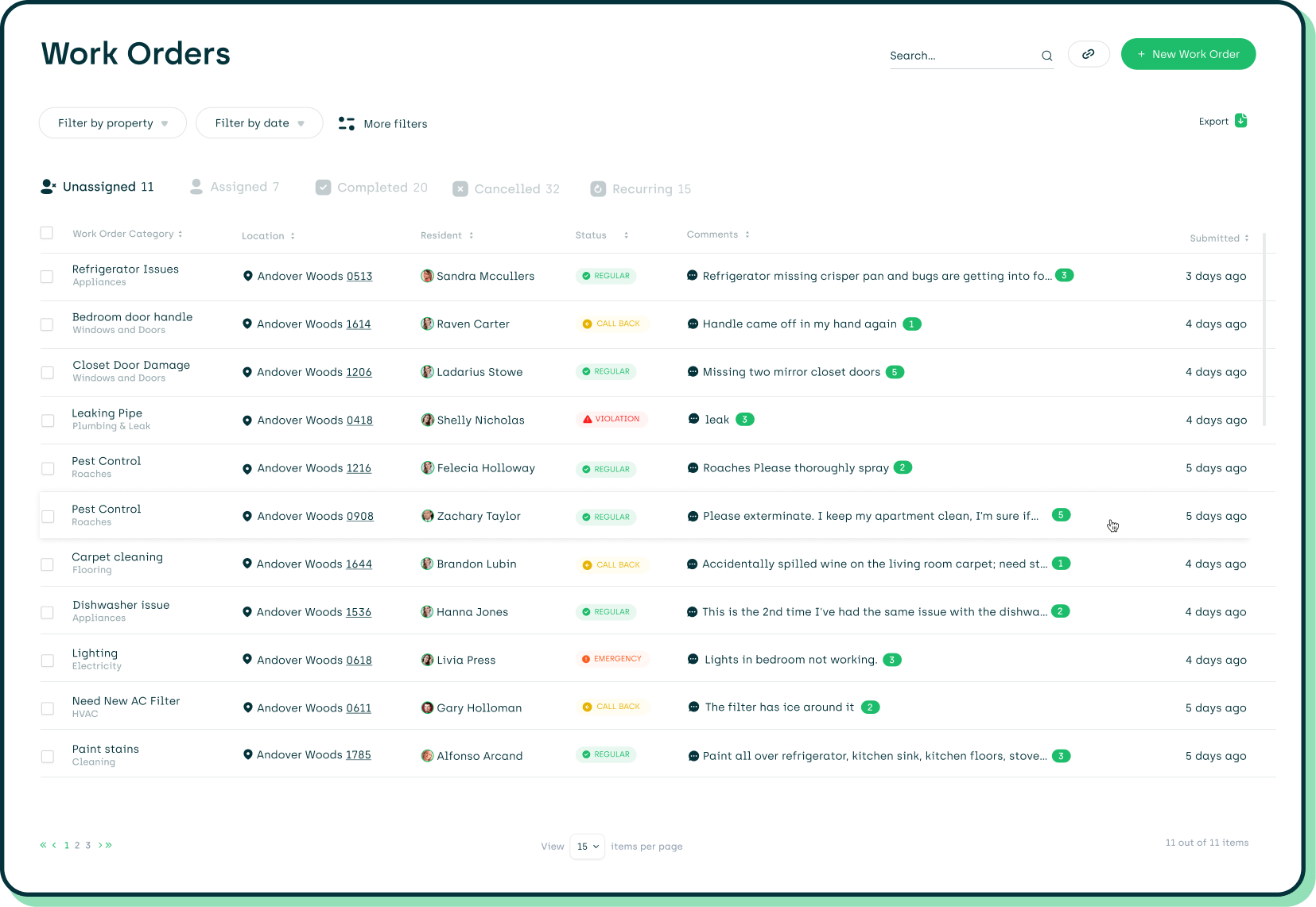Click the comment bubble on the Leaking Pipe row
Screen dimensions: 1316x907
click(x=691, y=419)
